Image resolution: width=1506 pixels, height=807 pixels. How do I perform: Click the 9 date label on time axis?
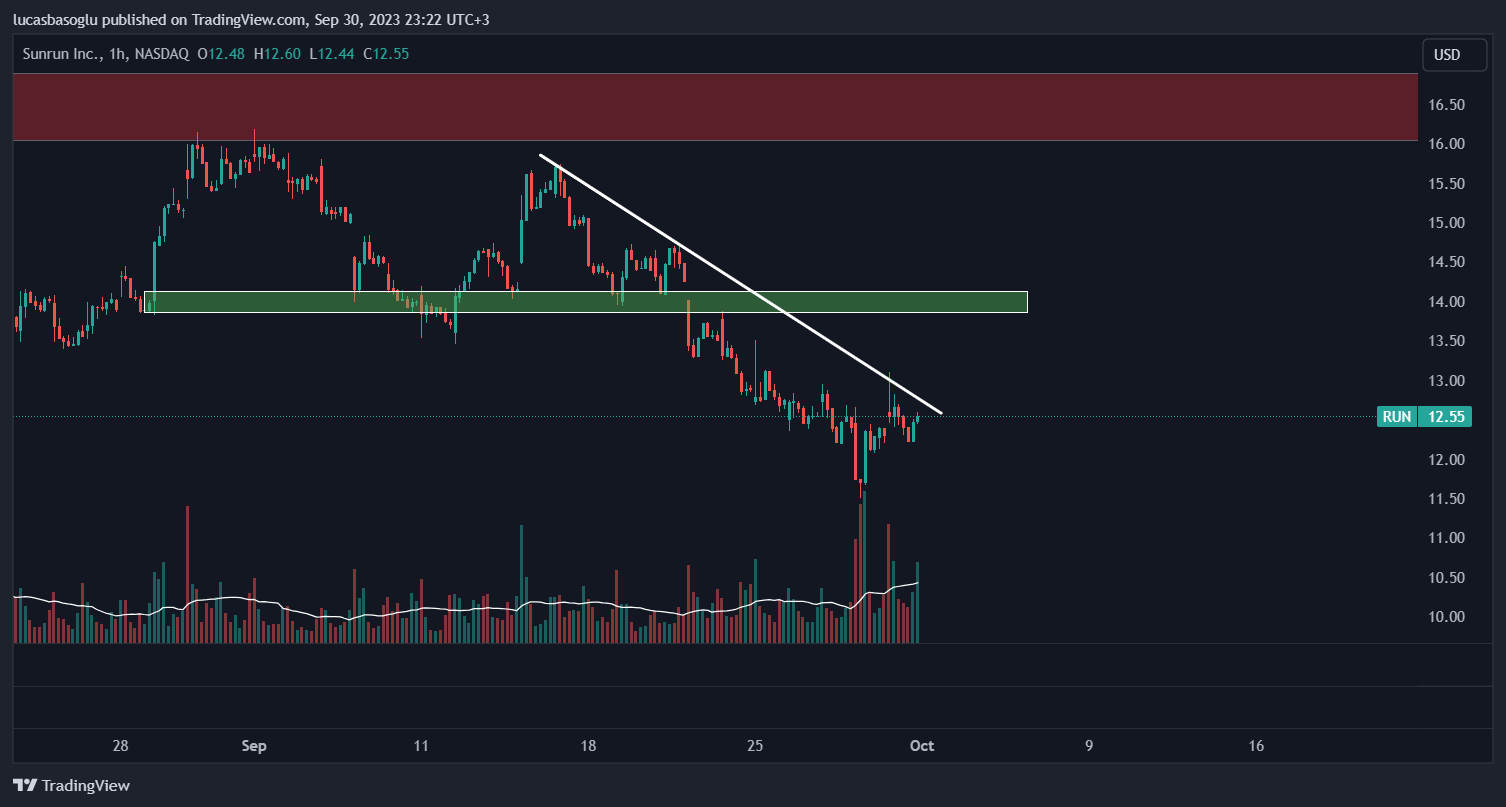pos(1089,746)
